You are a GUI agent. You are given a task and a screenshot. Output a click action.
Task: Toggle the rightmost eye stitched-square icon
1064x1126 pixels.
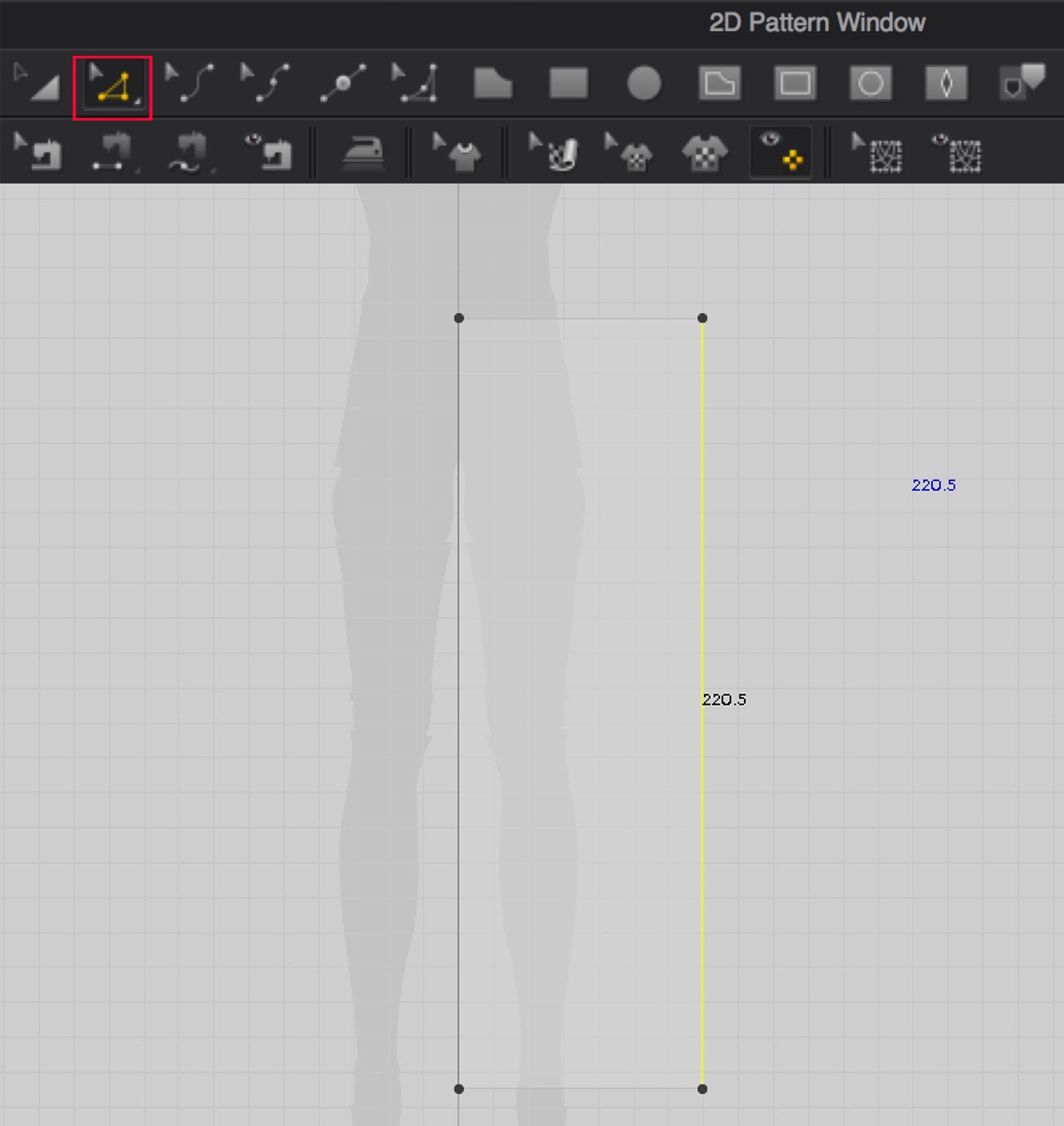(956, 153)
